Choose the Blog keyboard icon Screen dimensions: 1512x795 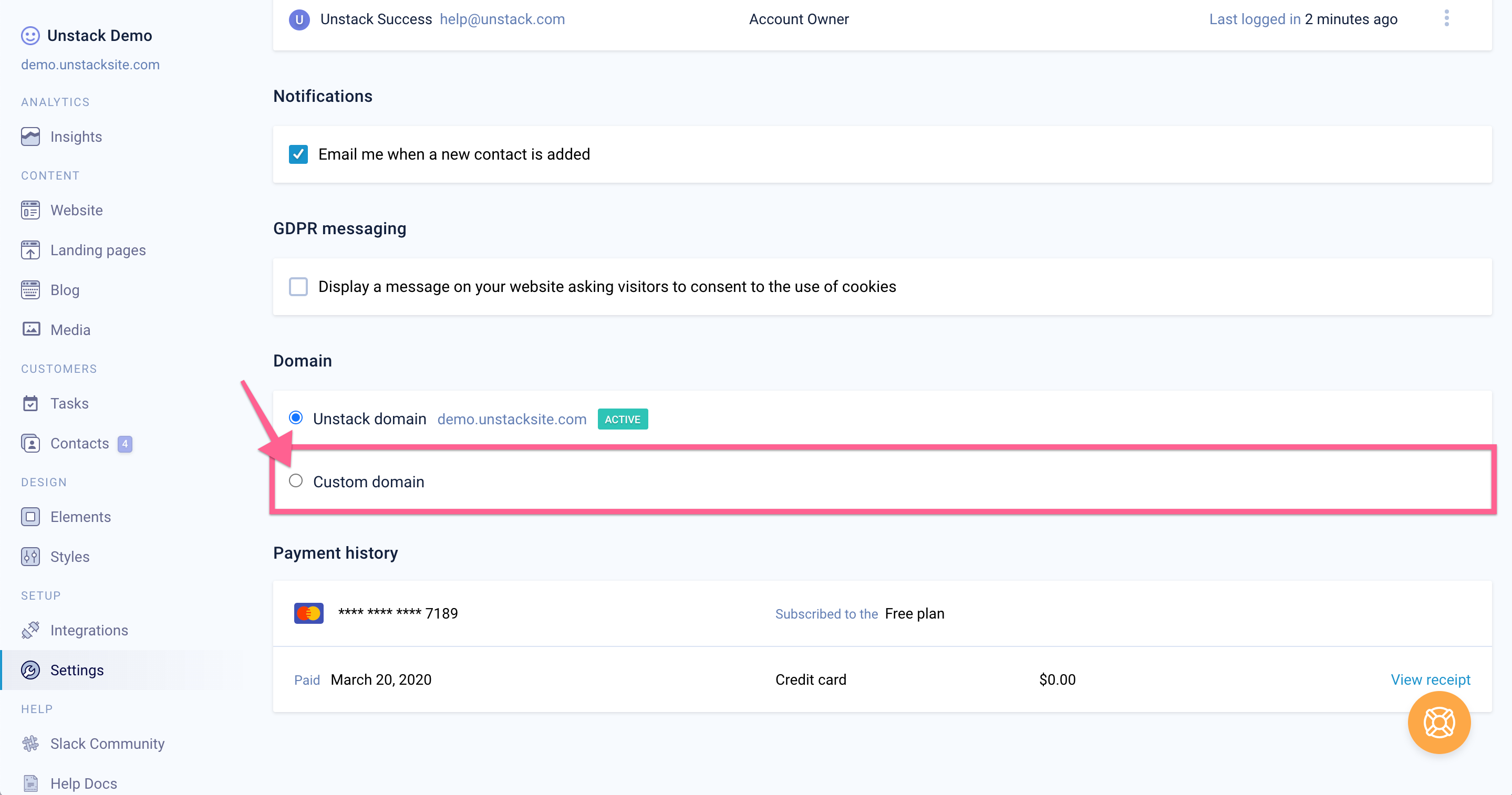coord(30,290)
